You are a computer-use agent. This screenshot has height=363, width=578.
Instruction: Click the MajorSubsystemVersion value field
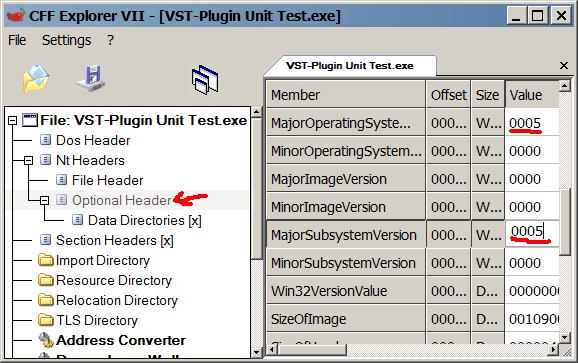(x=532, y=233)
